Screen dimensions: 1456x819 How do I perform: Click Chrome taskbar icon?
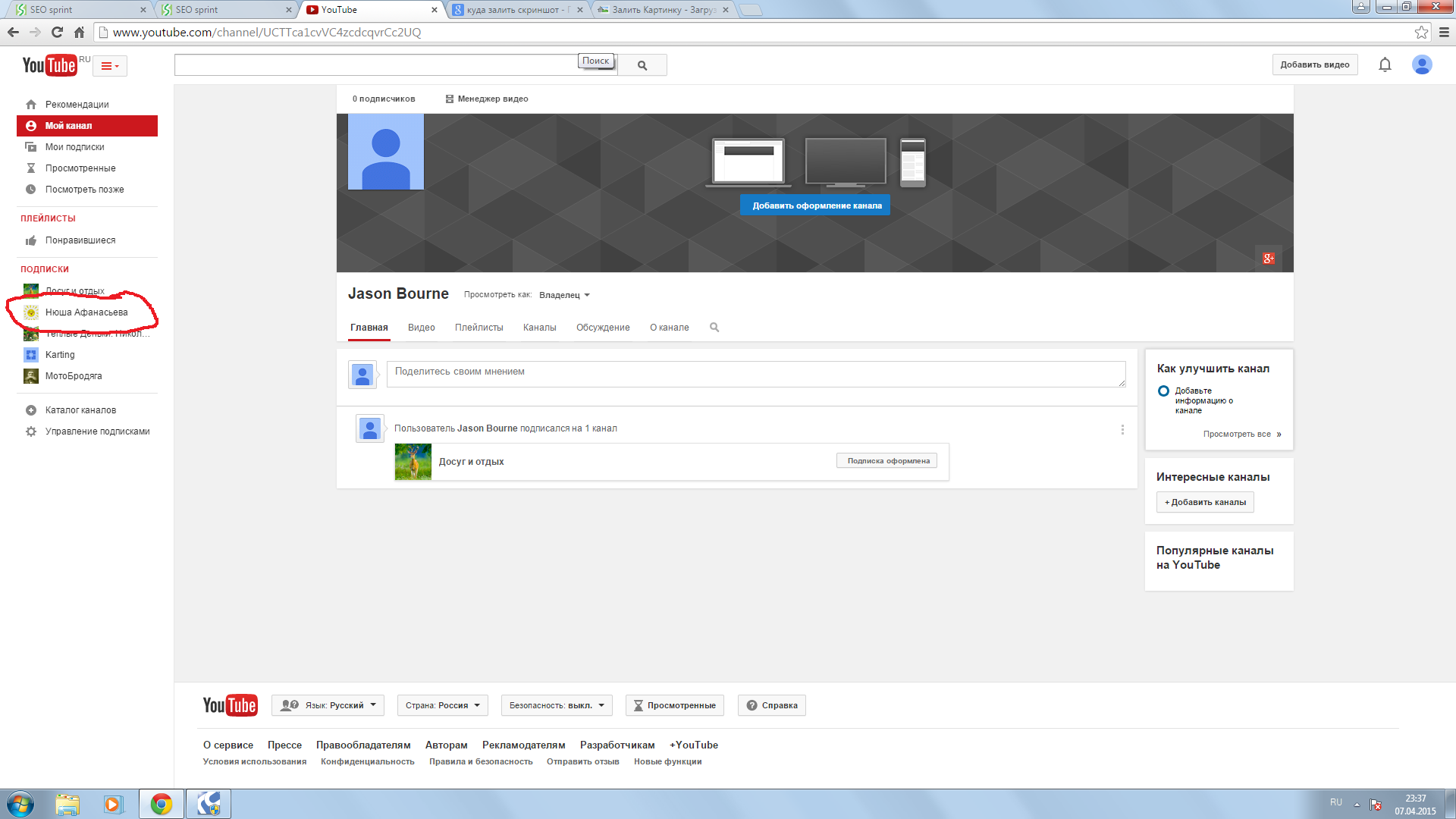[x=161, y=804]
